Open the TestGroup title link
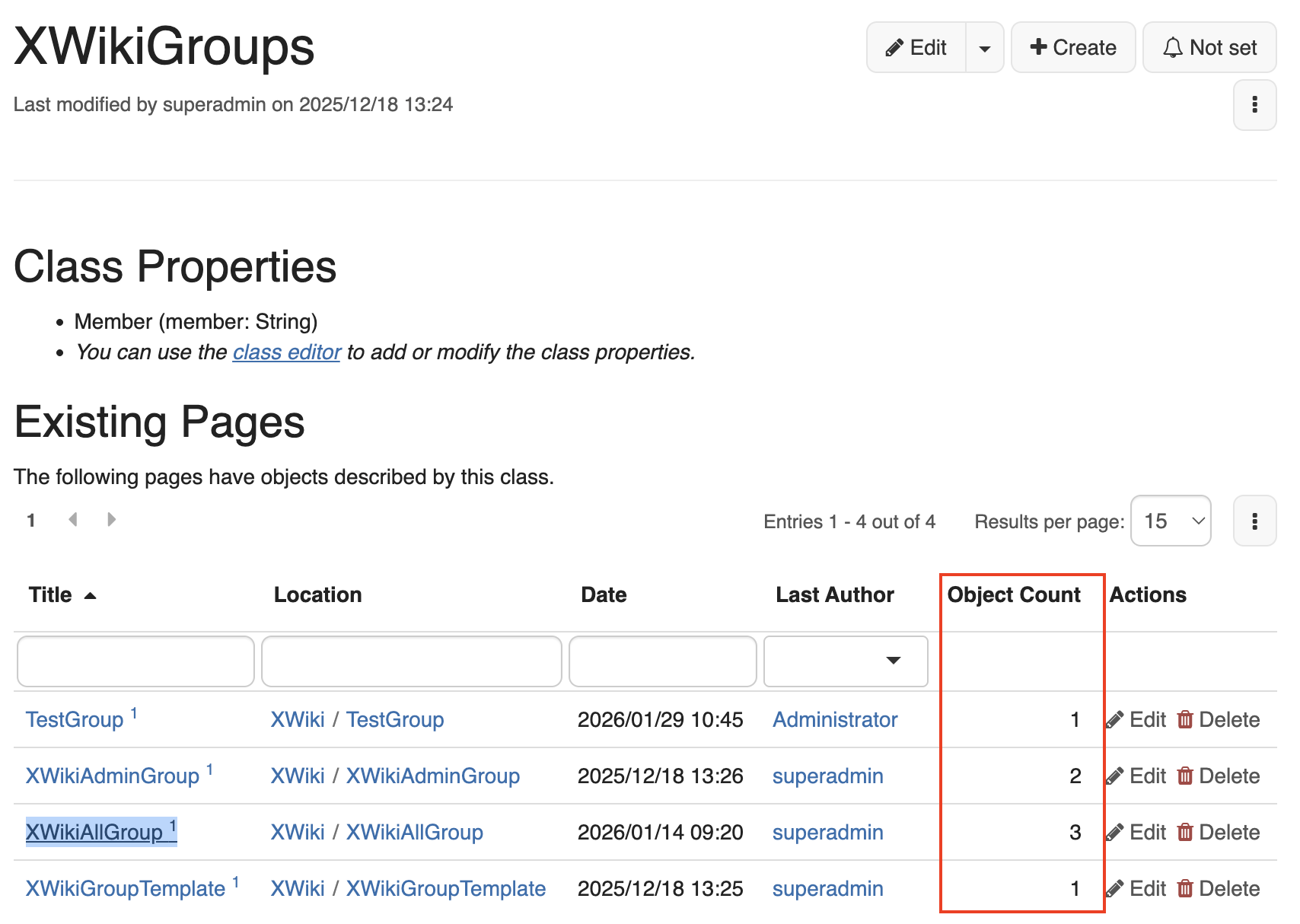1300x924 pixels. coord(75,719)
